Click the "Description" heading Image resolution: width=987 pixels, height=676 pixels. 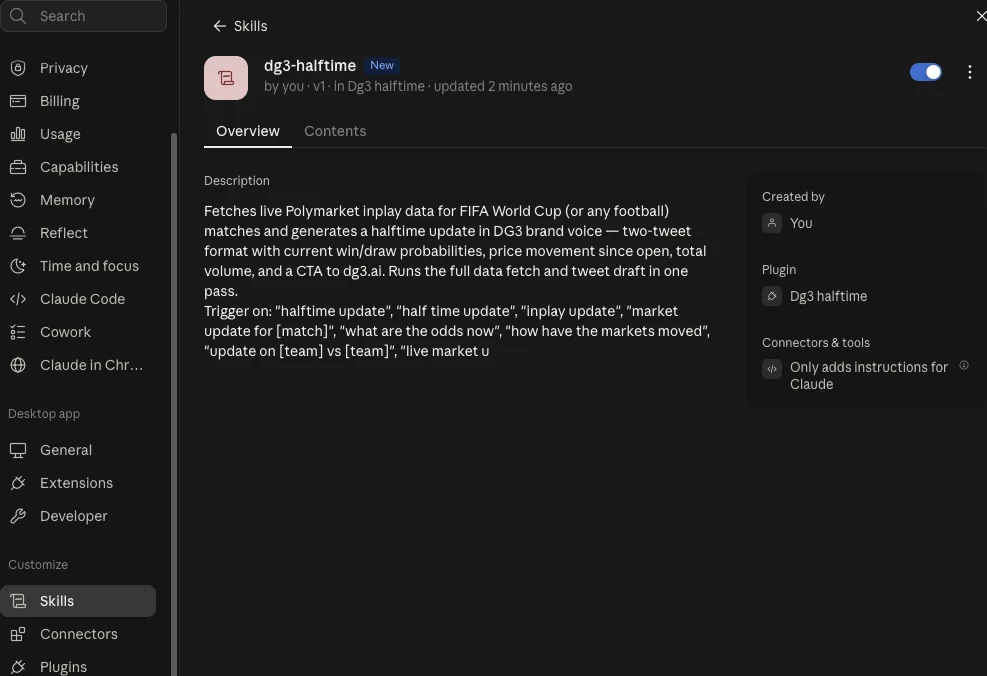[237, 181]
